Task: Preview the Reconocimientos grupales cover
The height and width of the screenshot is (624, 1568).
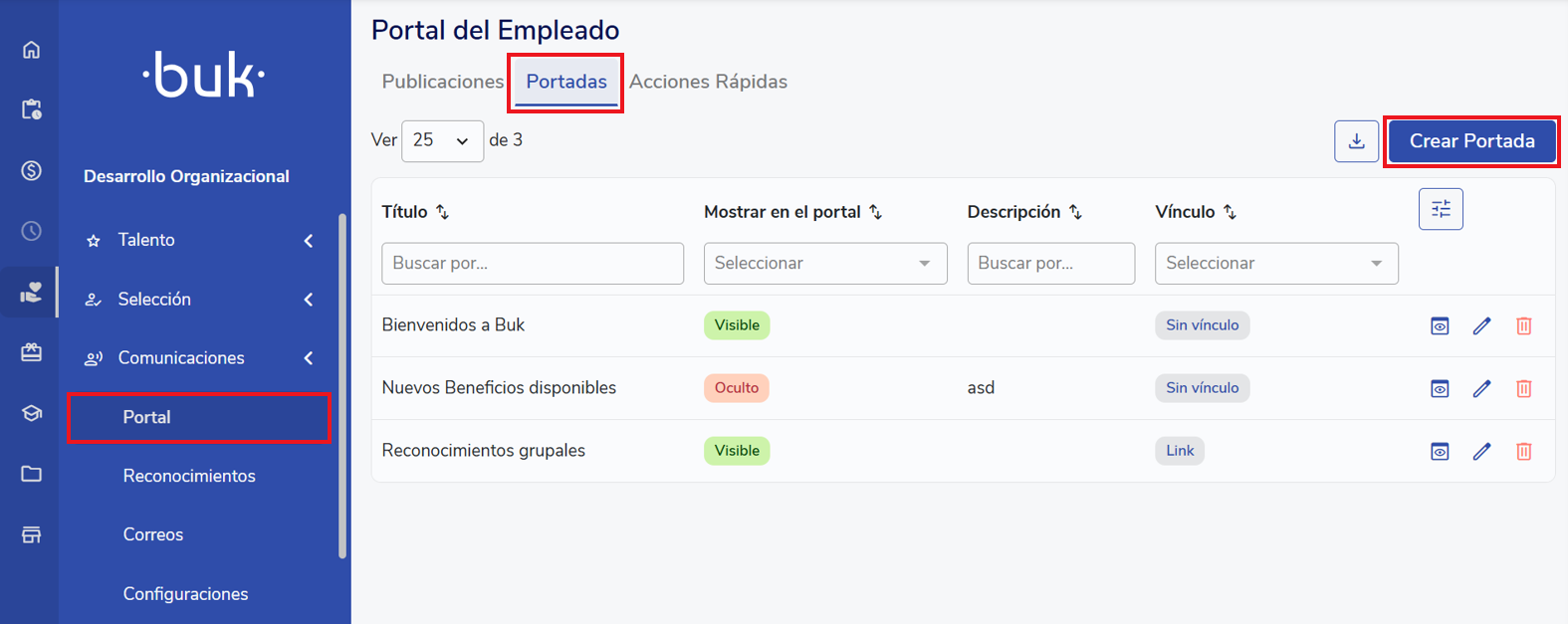Action: (1440, 451)
